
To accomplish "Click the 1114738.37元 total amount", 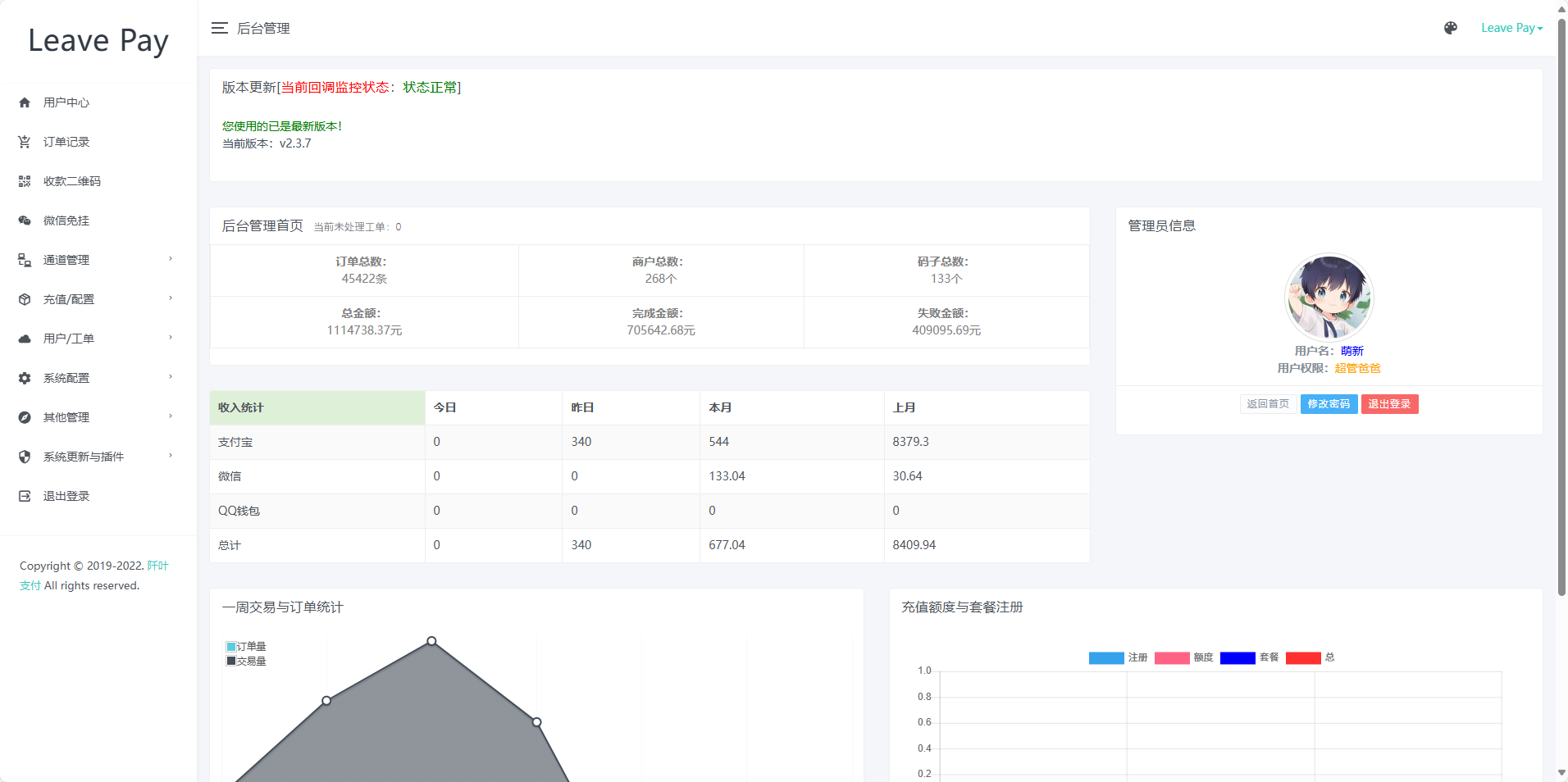I will tap(364, 330).
